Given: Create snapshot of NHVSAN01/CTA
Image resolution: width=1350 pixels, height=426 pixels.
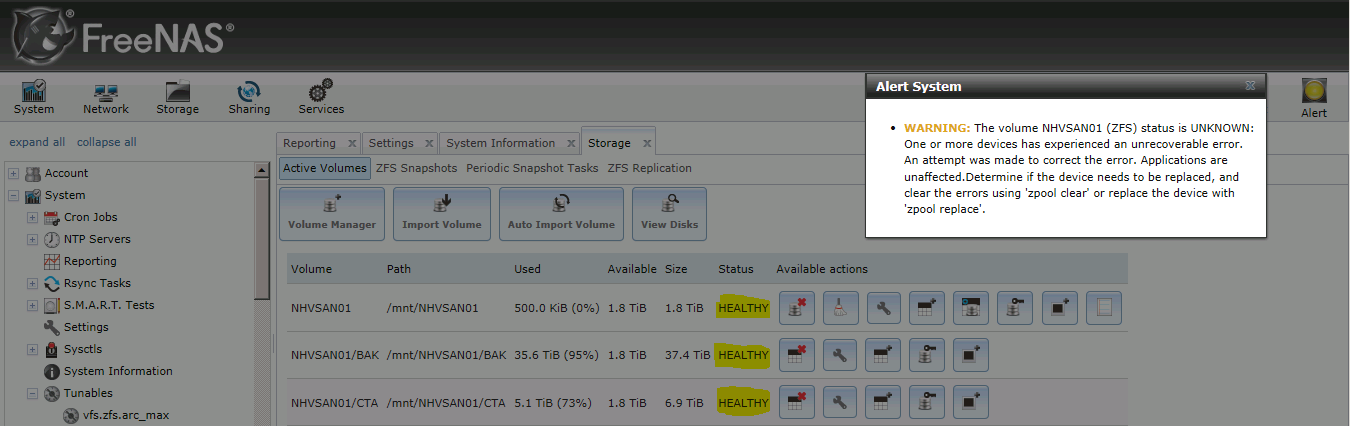Looking at the screenshot, I should 971,403.
